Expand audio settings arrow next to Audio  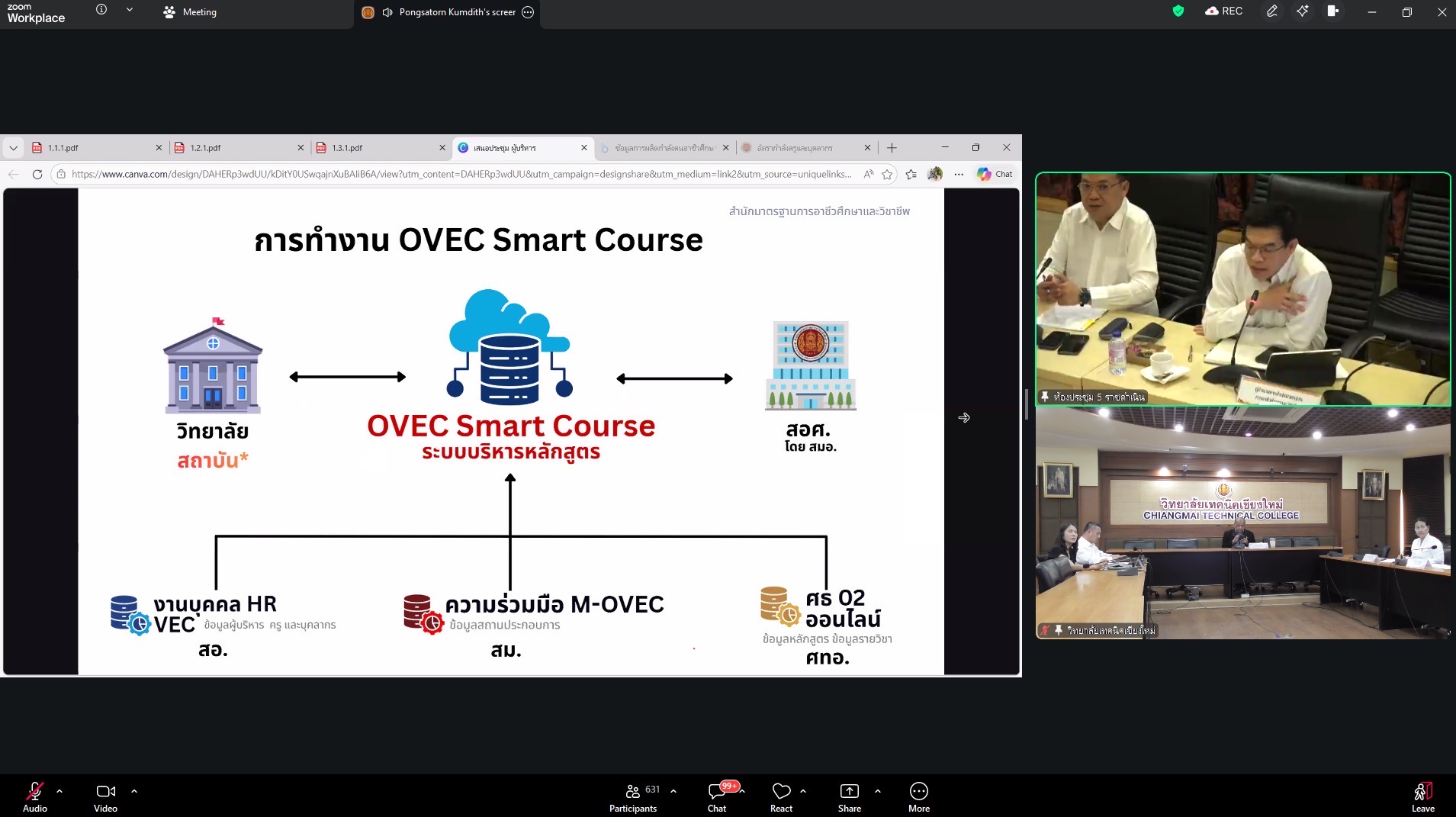tap(59, 791)
